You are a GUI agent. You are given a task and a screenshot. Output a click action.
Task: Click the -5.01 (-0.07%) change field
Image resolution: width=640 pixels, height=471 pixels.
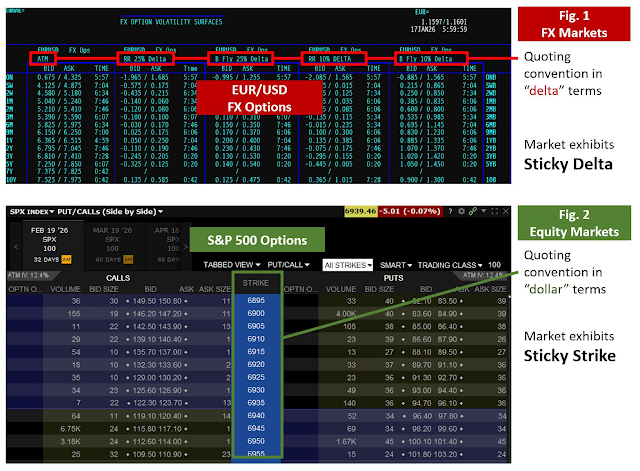(410, 211)
